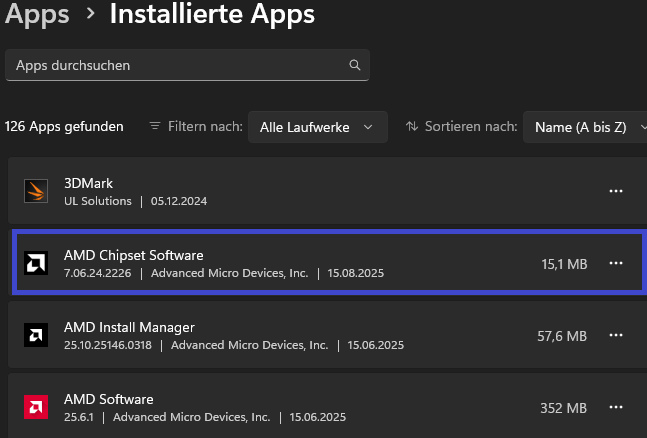Select the AMD Install Manager name
The image size is (647, 438).
(x=129, y=327)
